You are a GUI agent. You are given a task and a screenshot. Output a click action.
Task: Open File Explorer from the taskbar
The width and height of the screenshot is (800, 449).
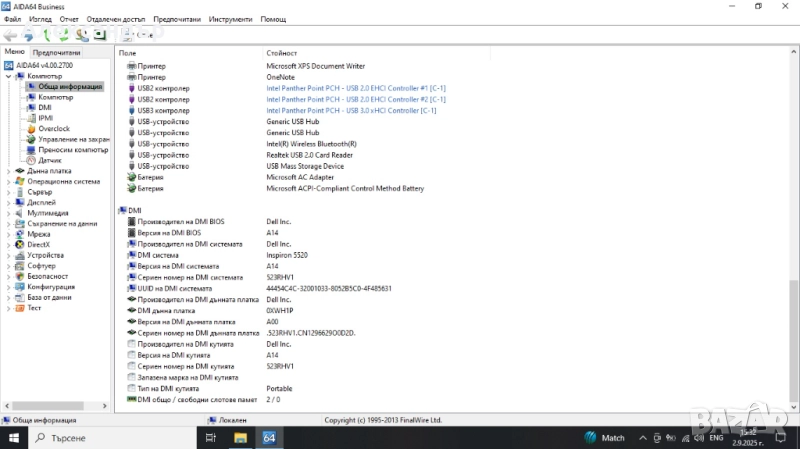240,438
